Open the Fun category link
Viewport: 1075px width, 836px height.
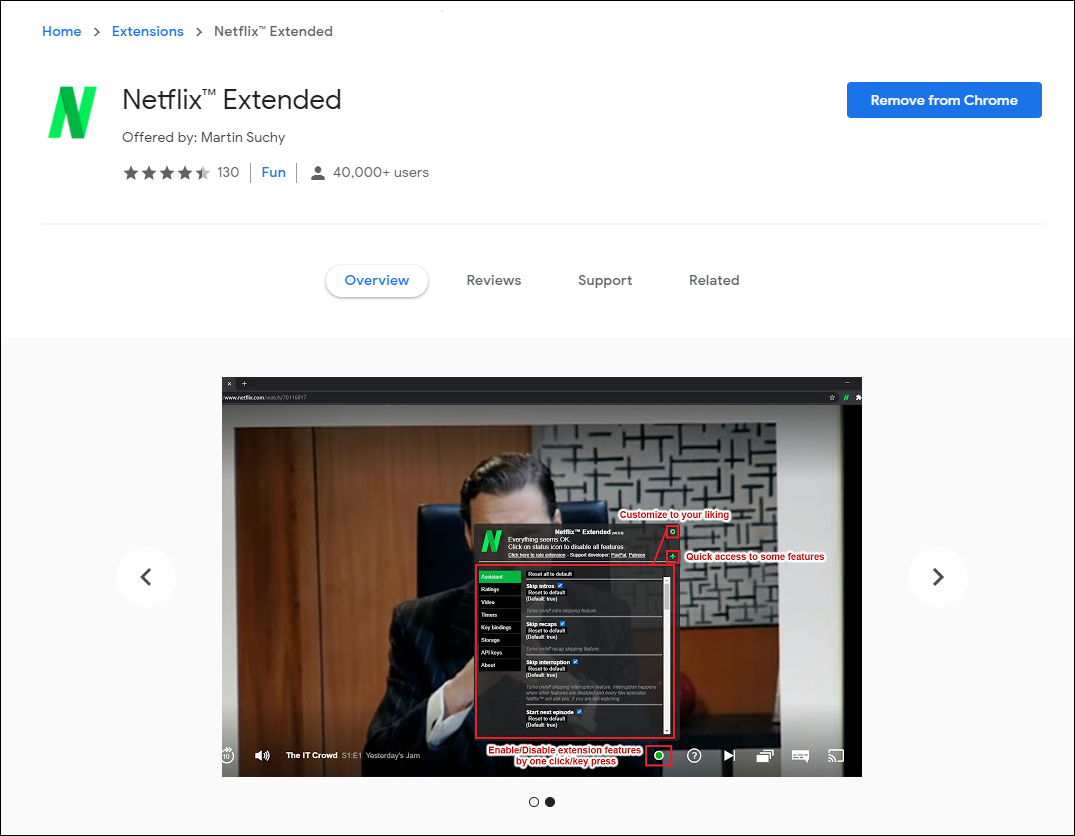[x=274, y=173]
